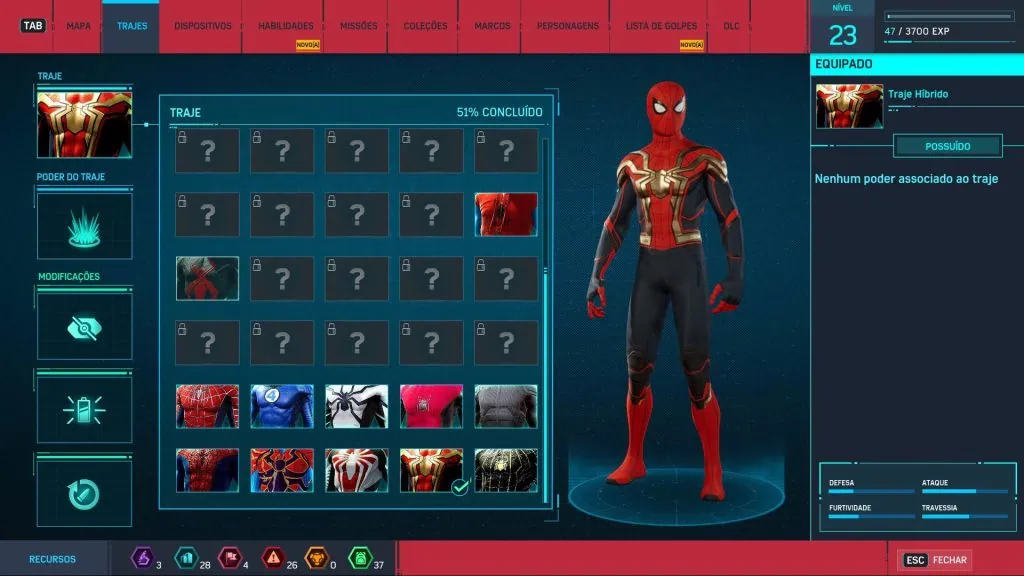Screen dimensions: 1024x576
Task: Go to the Missões tab
Action: click(x=359, y=26)
